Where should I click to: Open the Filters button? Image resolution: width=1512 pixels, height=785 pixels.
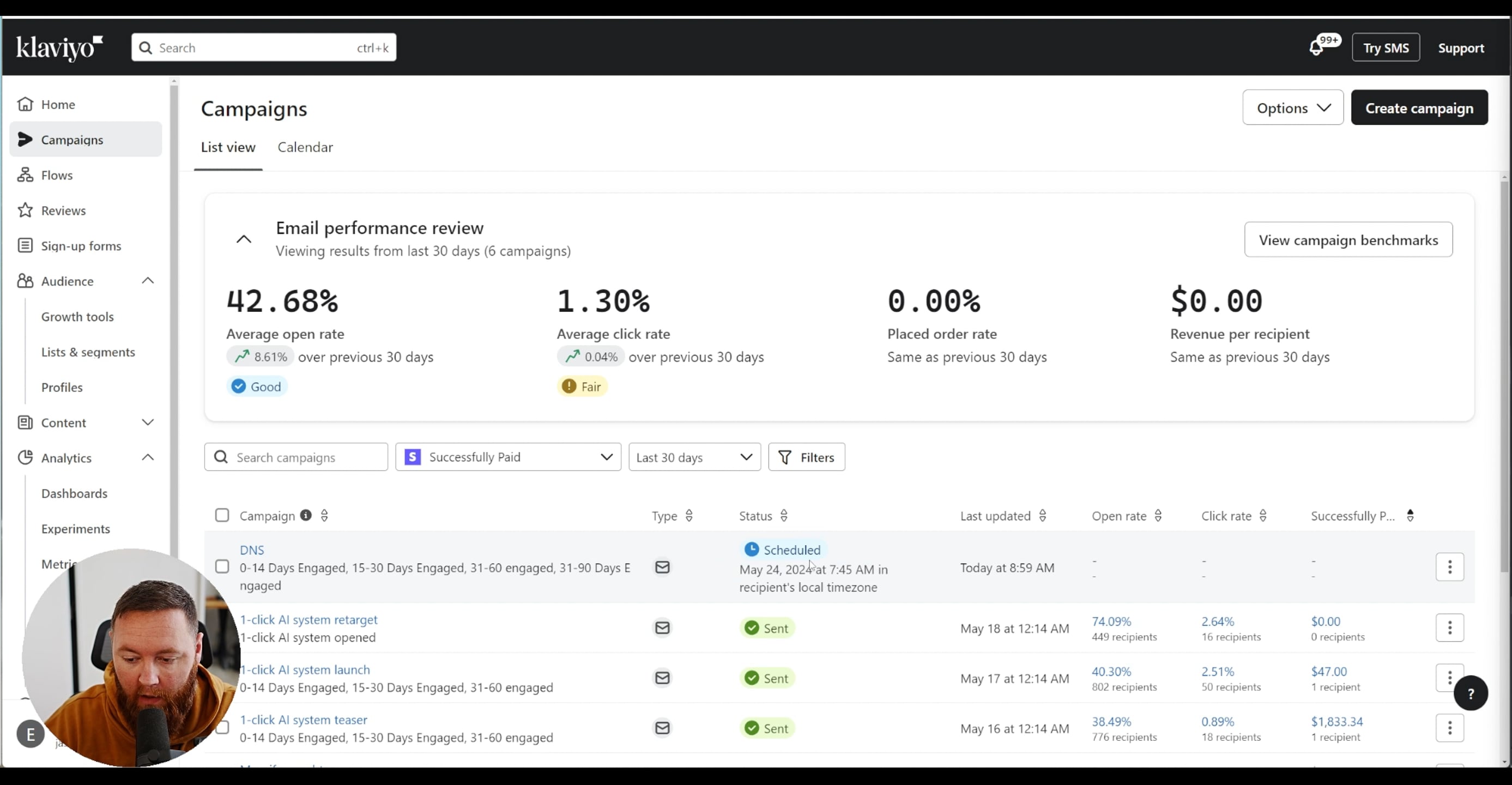[x=807, y=457]
